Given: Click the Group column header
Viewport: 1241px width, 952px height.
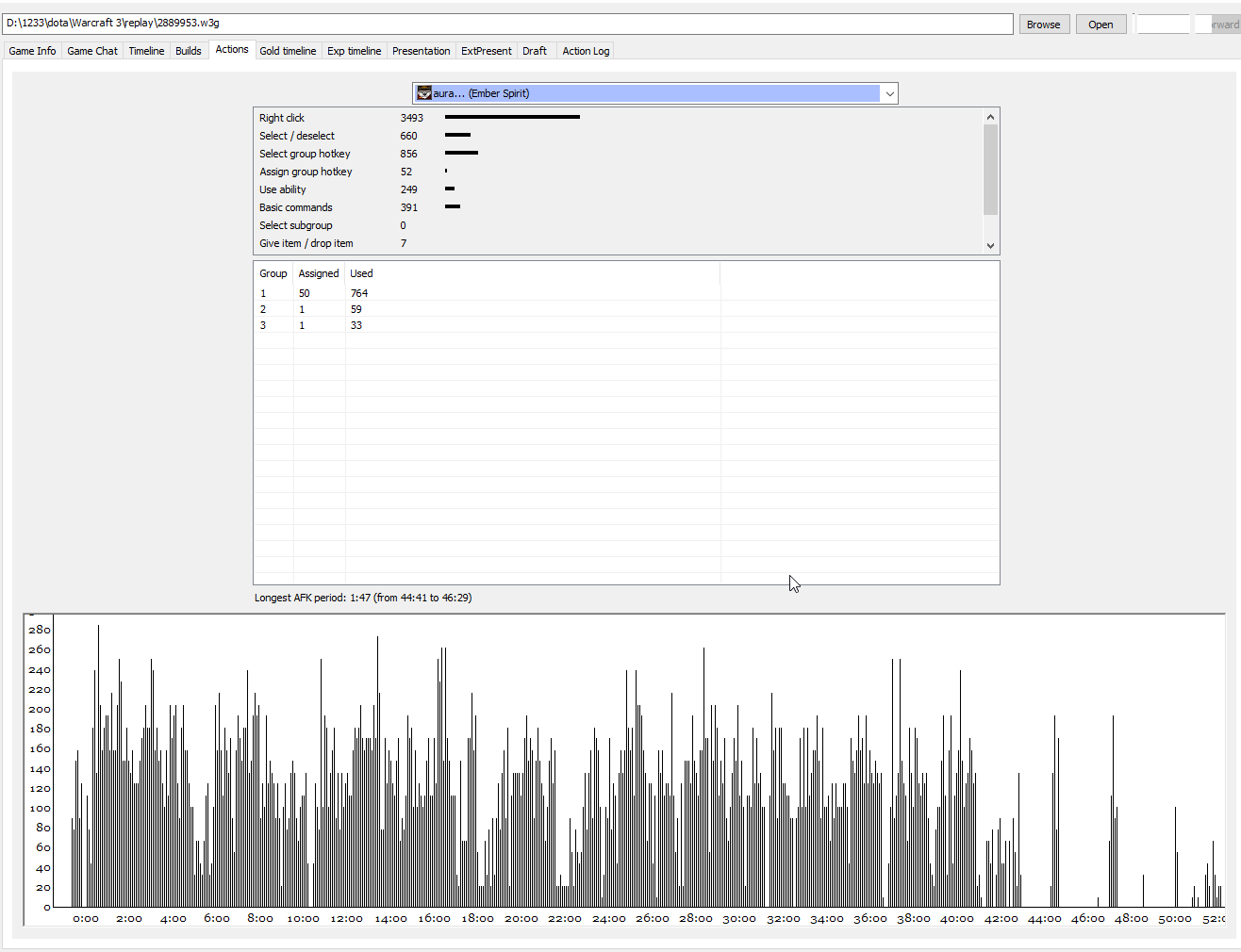Looking at the screenshot, I should click(x=273, y=273).
